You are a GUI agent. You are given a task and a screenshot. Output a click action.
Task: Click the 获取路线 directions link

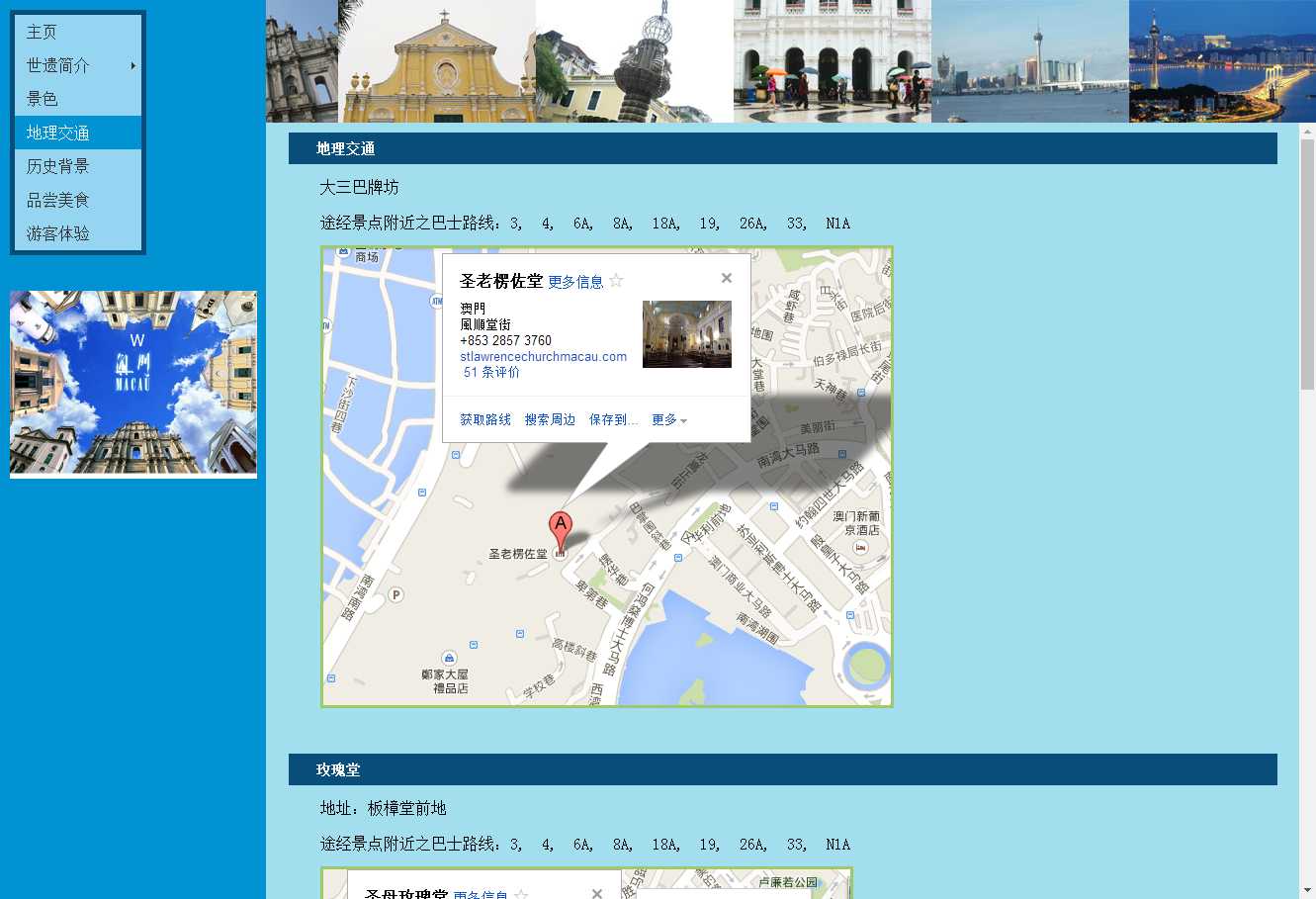[x=485, y=420]
